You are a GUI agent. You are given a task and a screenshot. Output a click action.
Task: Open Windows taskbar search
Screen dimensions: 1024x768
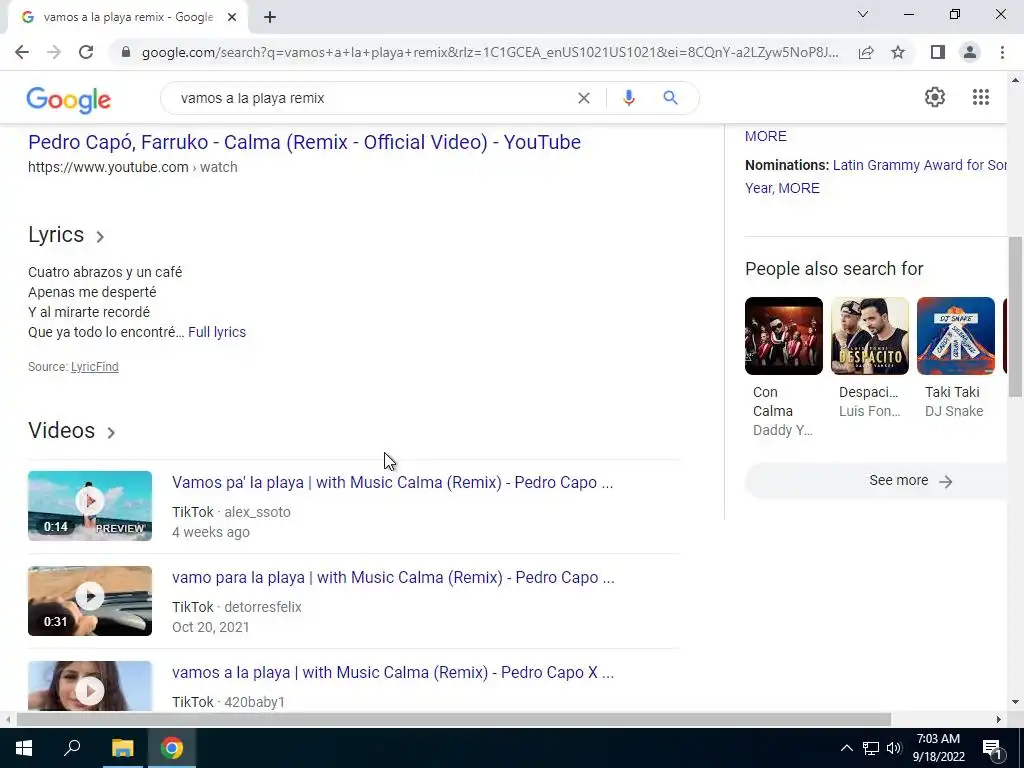(x=72, y=748)
